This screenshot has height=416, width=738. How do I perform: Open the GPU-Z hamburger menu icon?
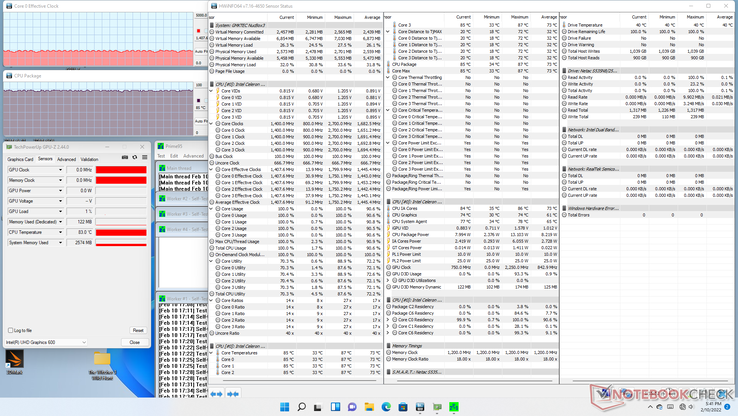[x=144, y=158]
